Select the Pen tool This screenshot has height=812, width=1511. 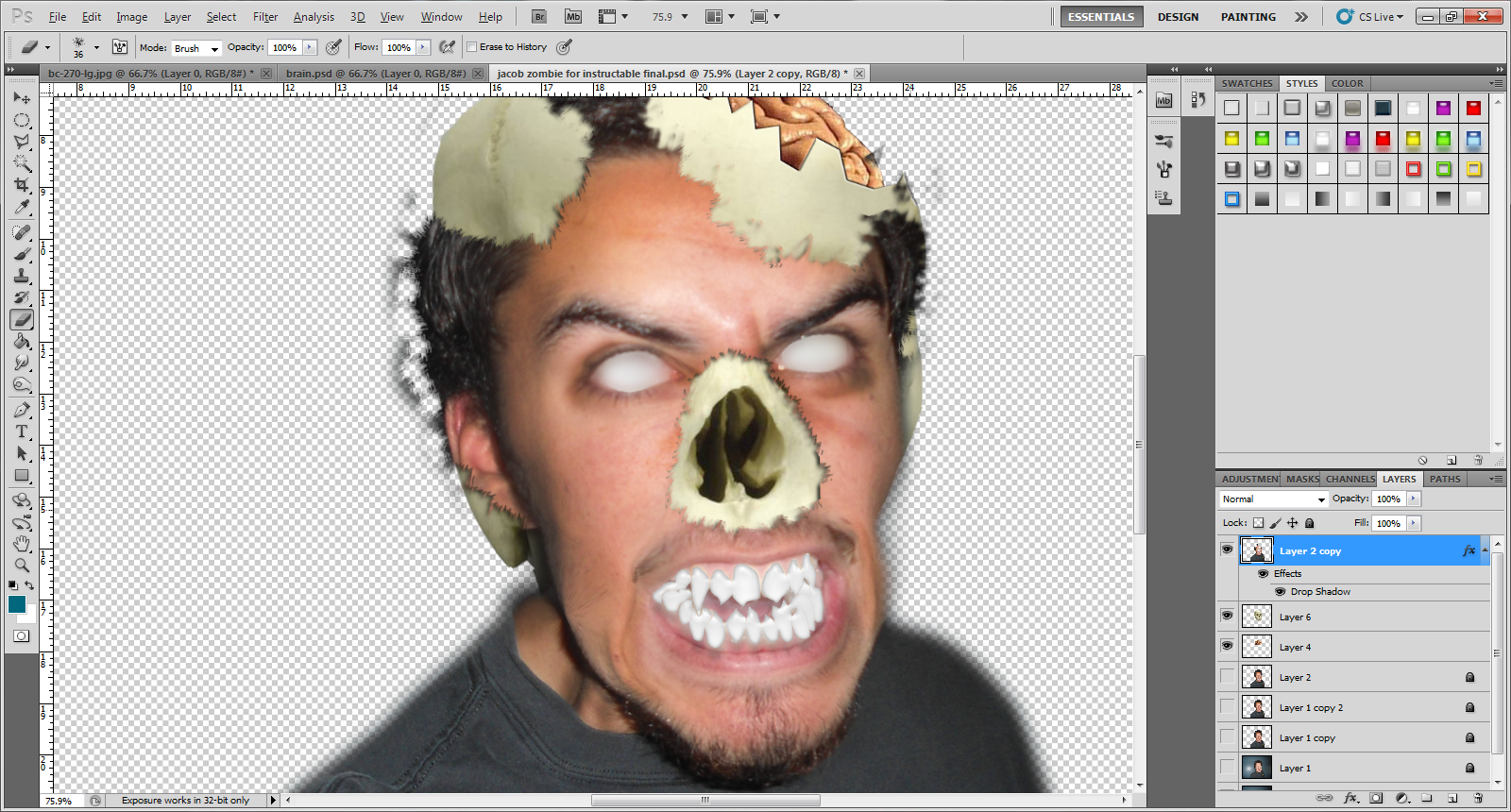[x=22, y=410]
